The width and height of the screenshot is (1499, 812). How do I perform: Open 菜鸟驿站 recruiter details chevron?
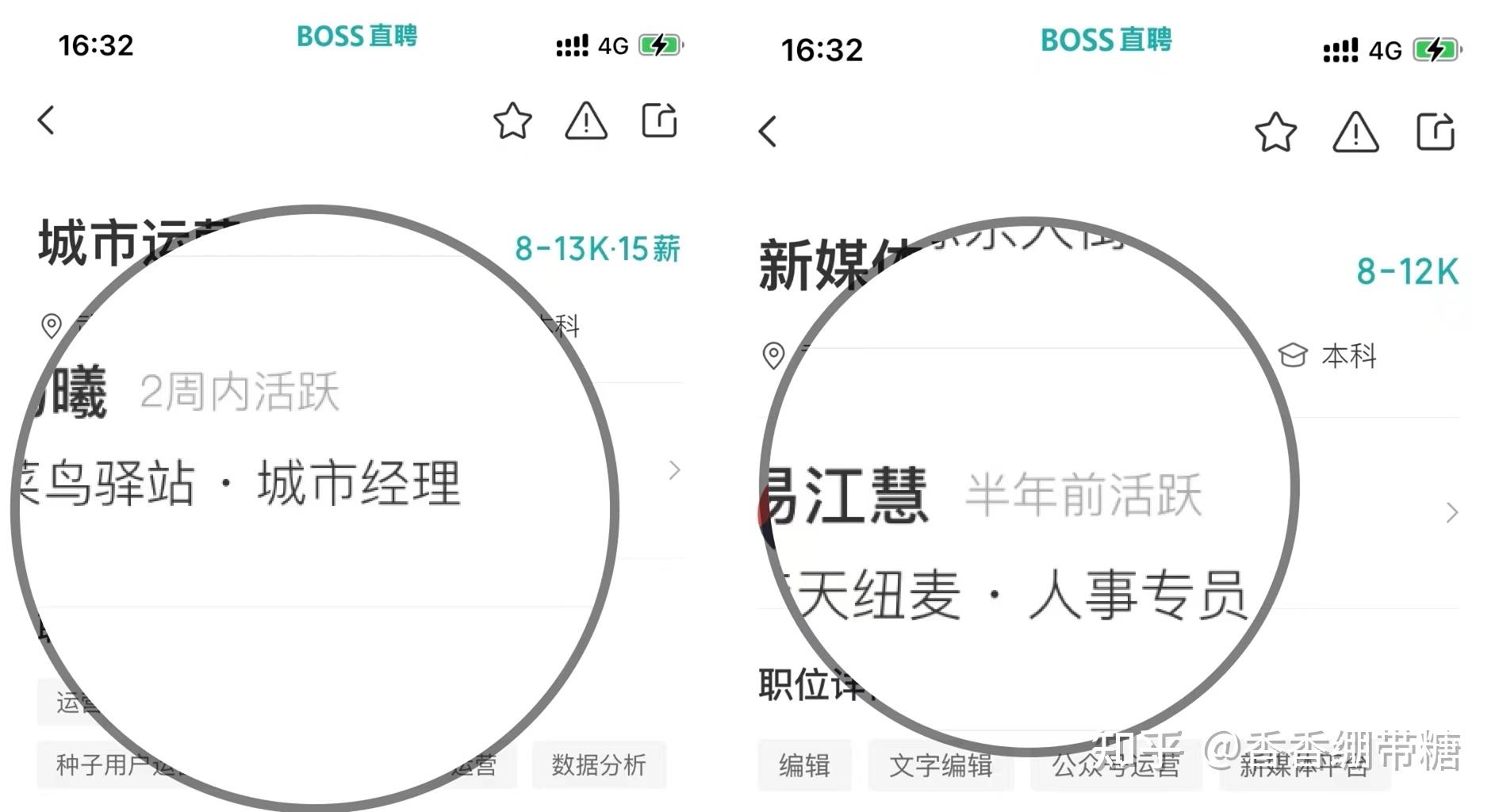[x=674, y=470]
